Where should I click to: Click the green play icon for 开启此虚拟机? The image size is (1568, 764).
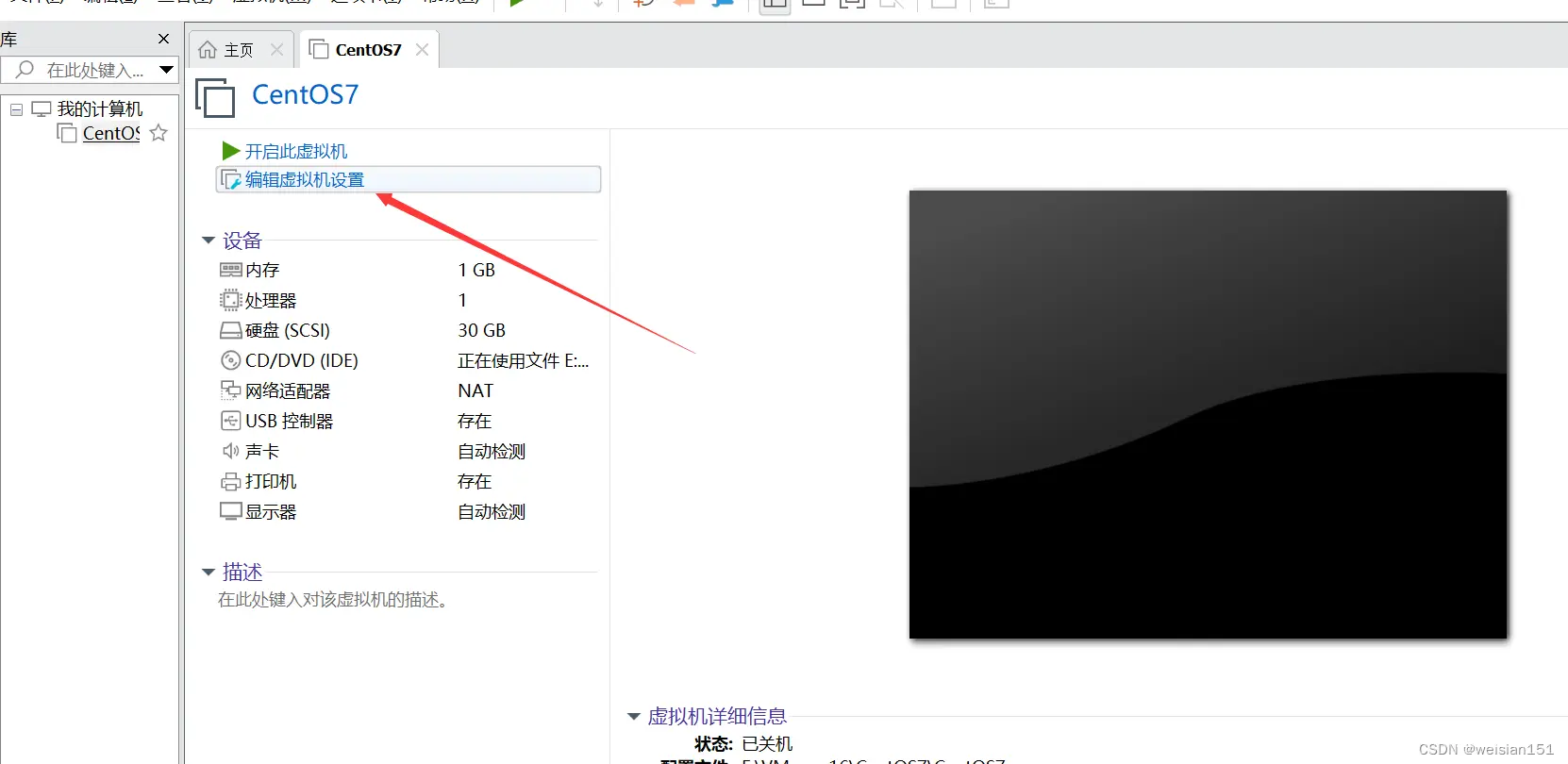click(x=230, y=151)
